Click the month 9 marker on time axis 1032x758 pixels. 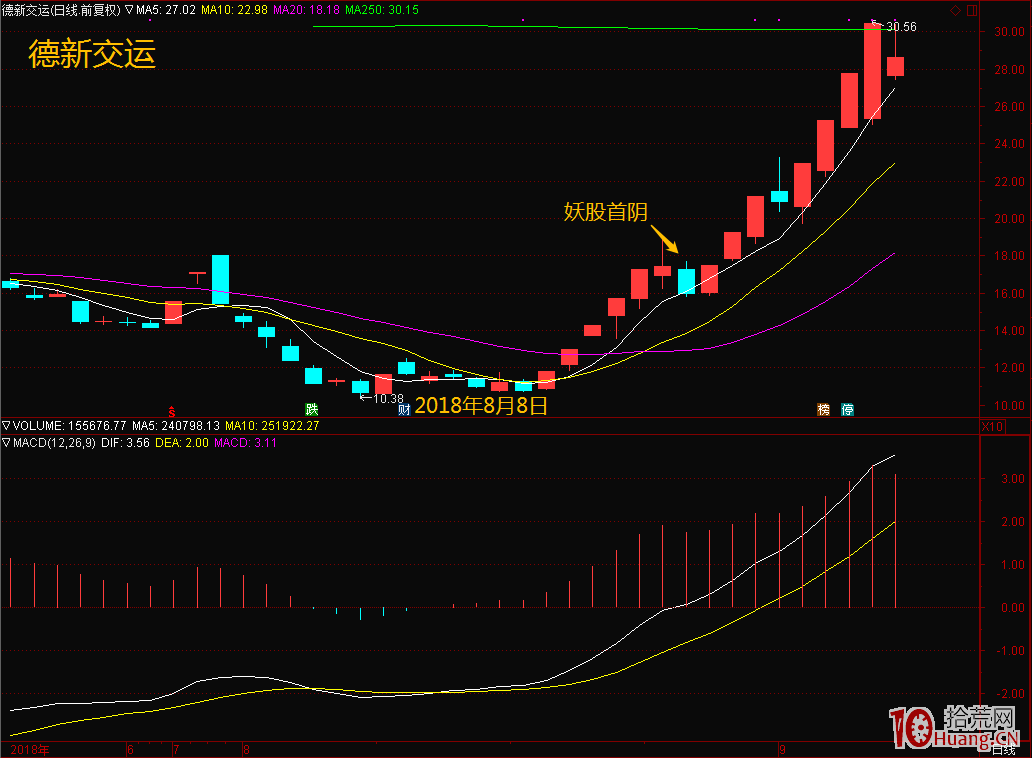[x=782, y=749]
